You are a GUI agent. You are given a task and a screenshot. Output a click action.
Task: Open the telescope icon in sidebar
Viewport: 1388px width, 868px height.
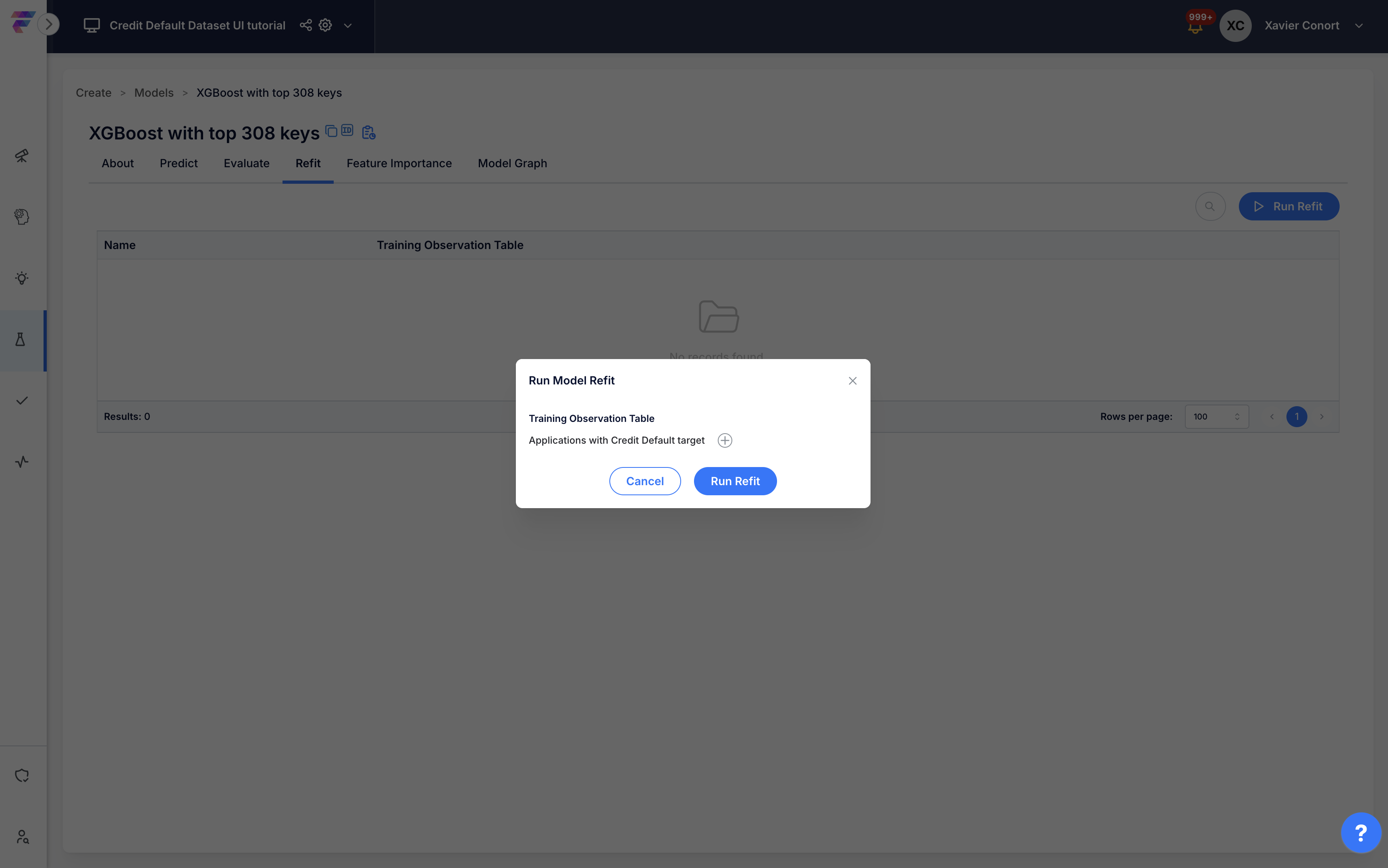(x=22, y=156)
